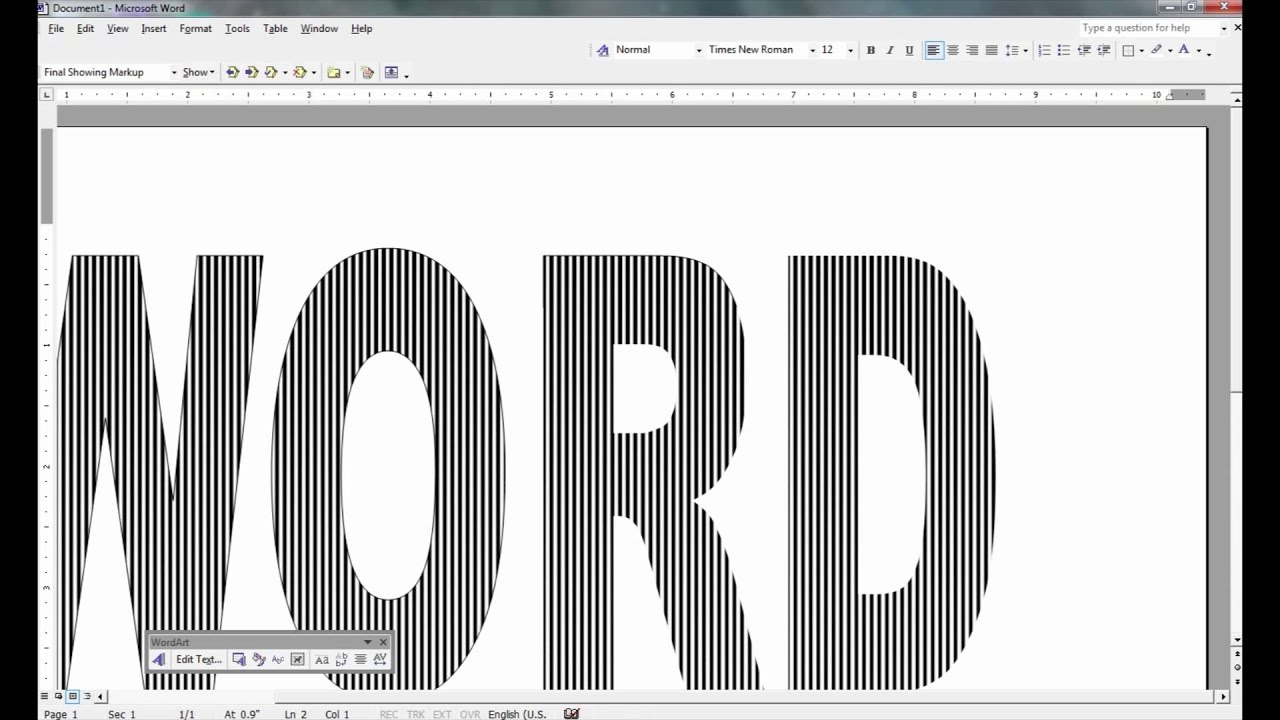This screenshot has width=1280, height=720.
Task: Toggle Underline formatting
Action: [x=909, y=50]
